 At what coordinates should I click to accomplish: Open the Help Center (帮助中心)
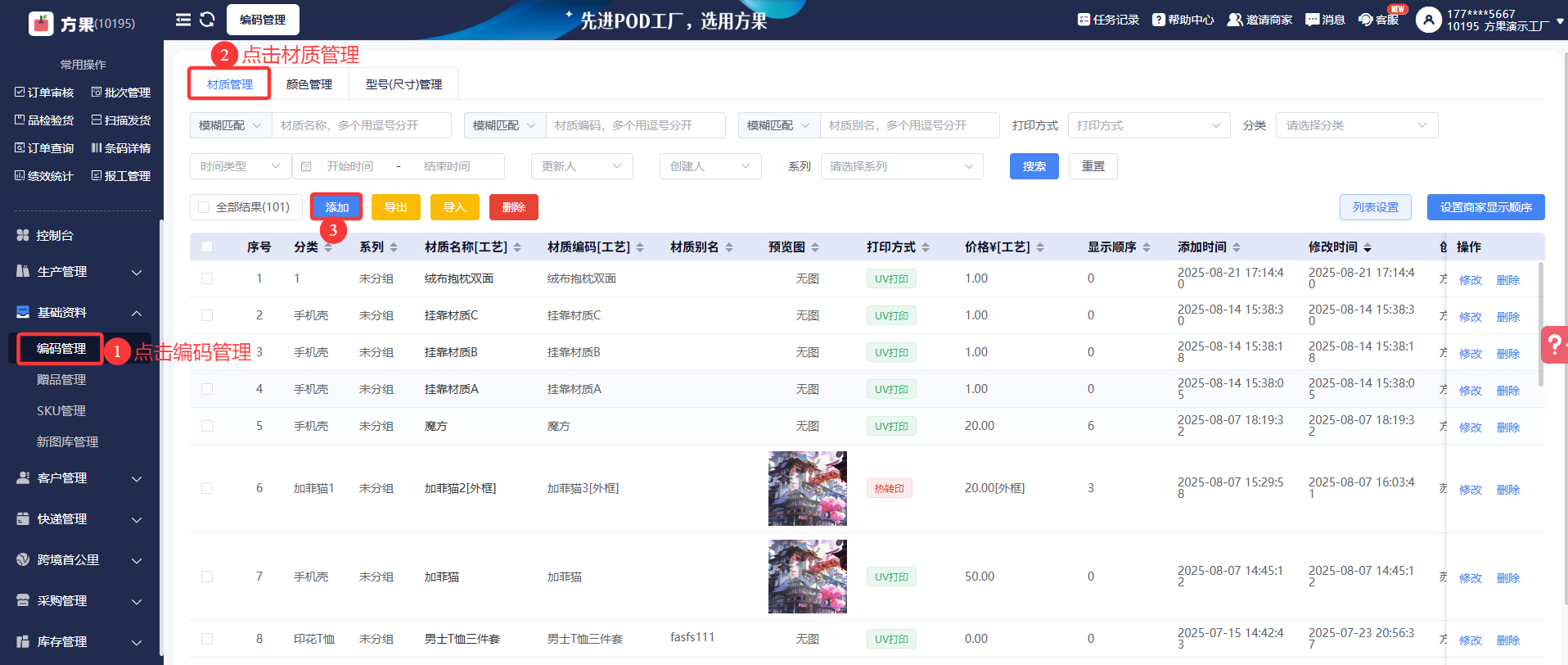(x=1183, y=20)
